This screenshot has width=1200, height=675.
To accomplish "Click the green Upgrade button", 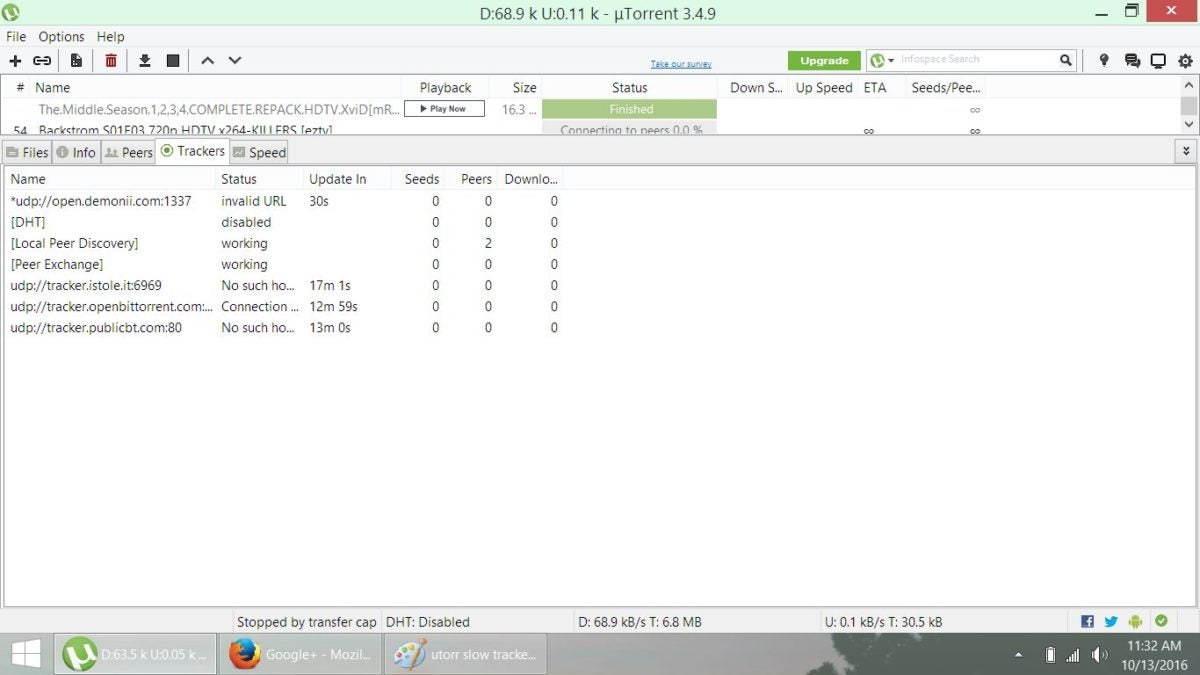I will pos(824,61).
